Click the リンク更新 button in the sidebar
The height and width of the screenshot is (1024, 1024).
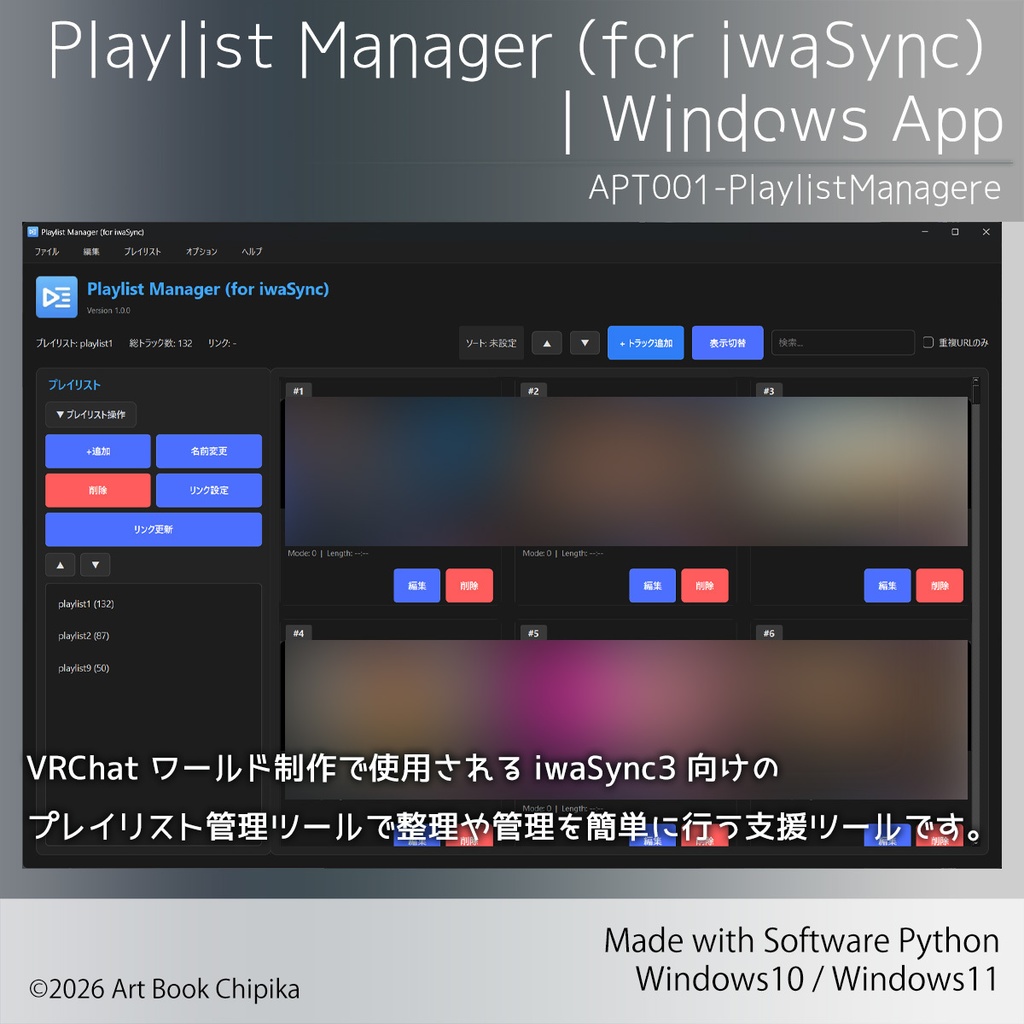153,529
